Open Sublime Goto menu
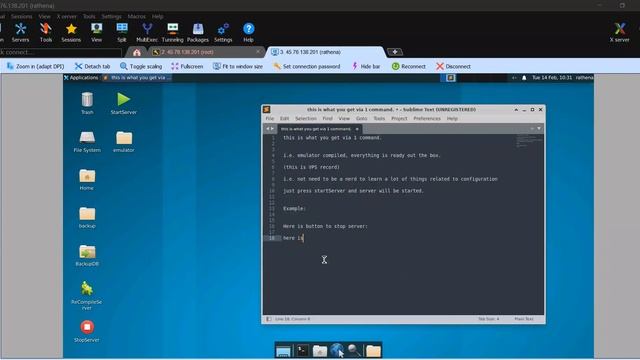640x360 pixels. click(362, 118)
